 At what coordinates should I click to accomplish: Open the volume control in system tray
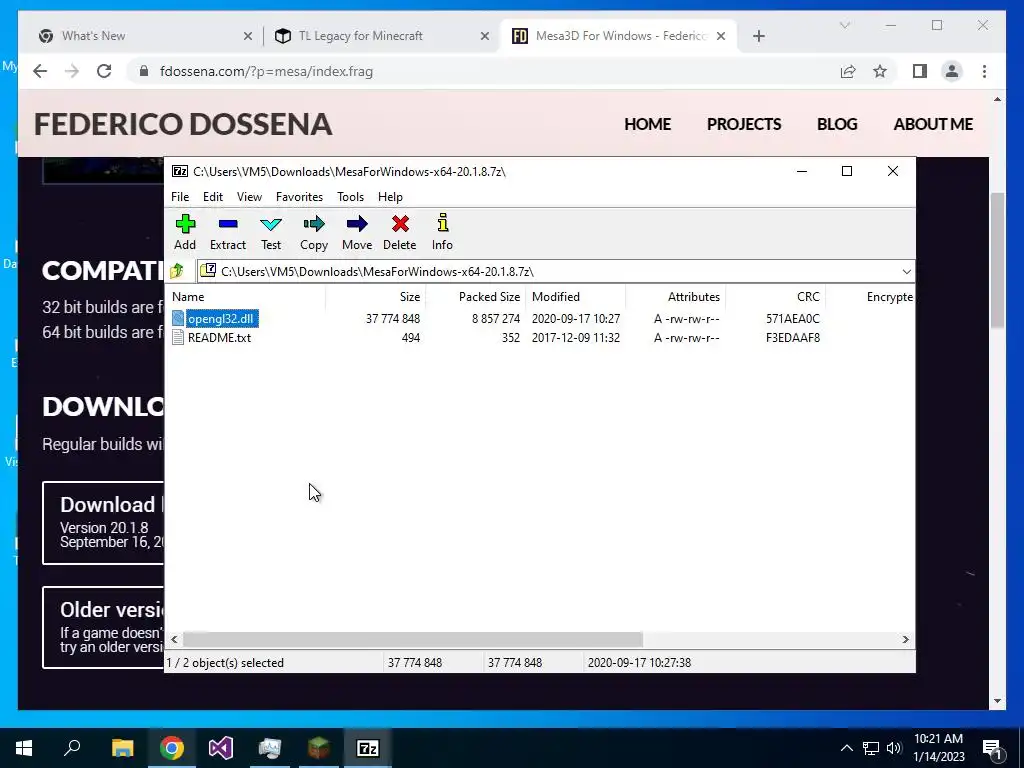(894, 748)
